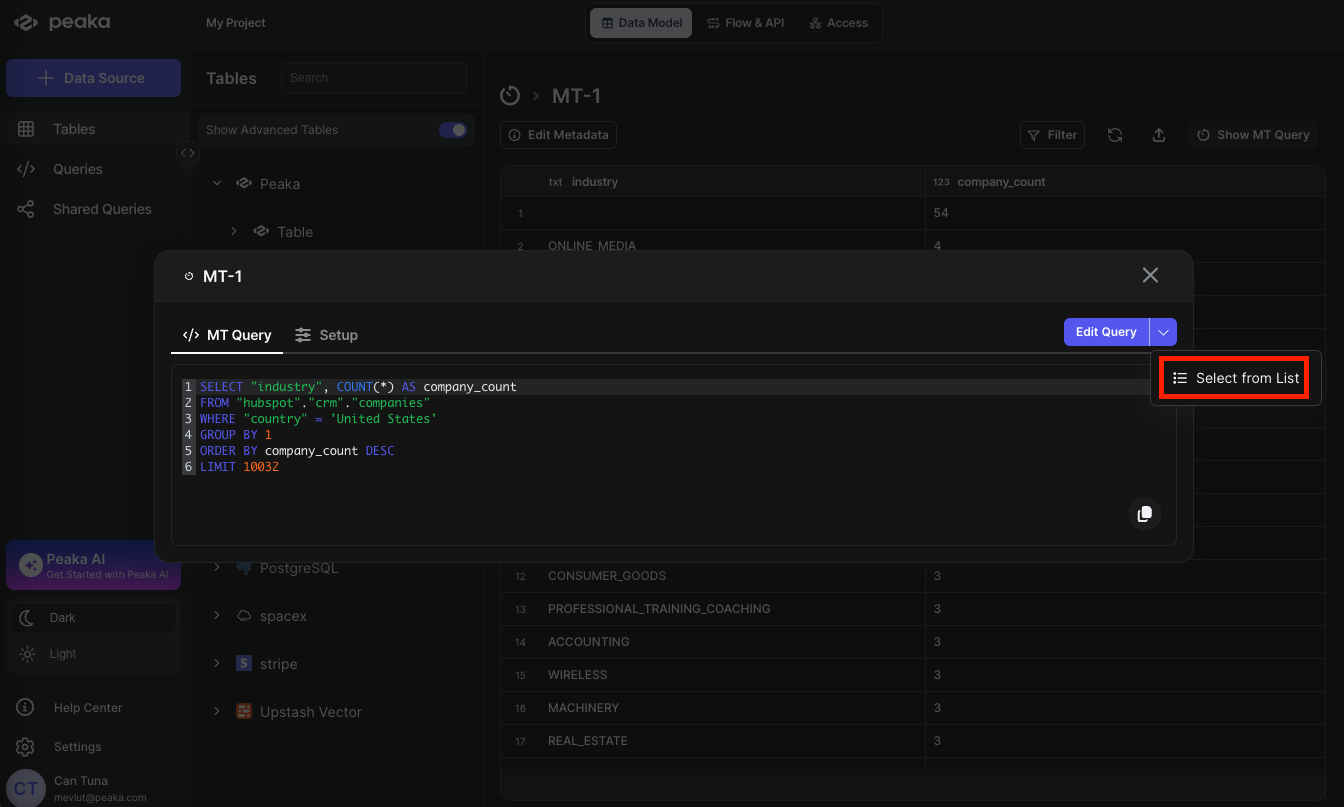This screenshot has width=1344, height=807.
Task: Close the MT-1 dialog
Action: (x=1150, y=275)
